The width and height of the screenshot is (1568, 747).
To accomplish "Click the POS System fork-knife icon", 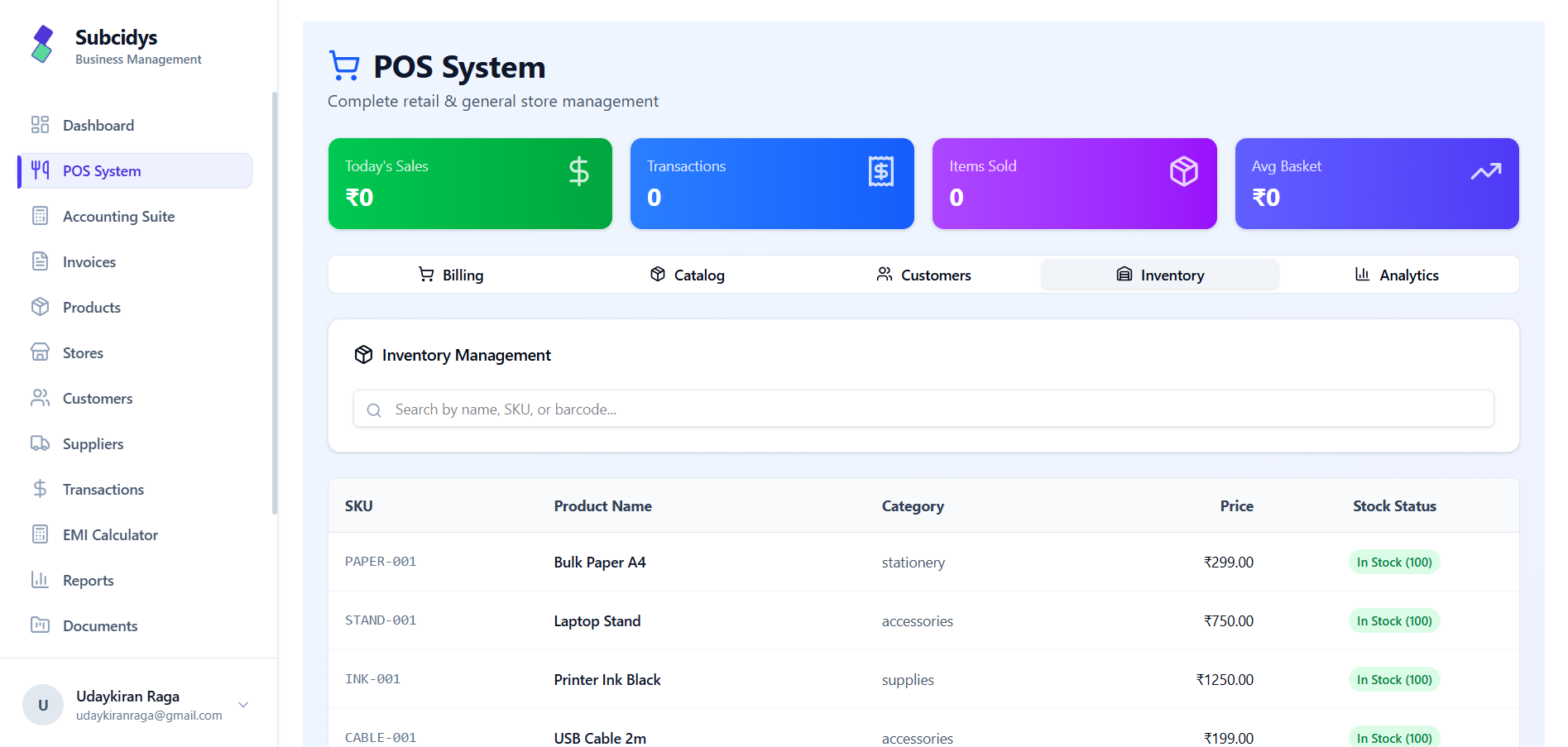I will point(40,170).
